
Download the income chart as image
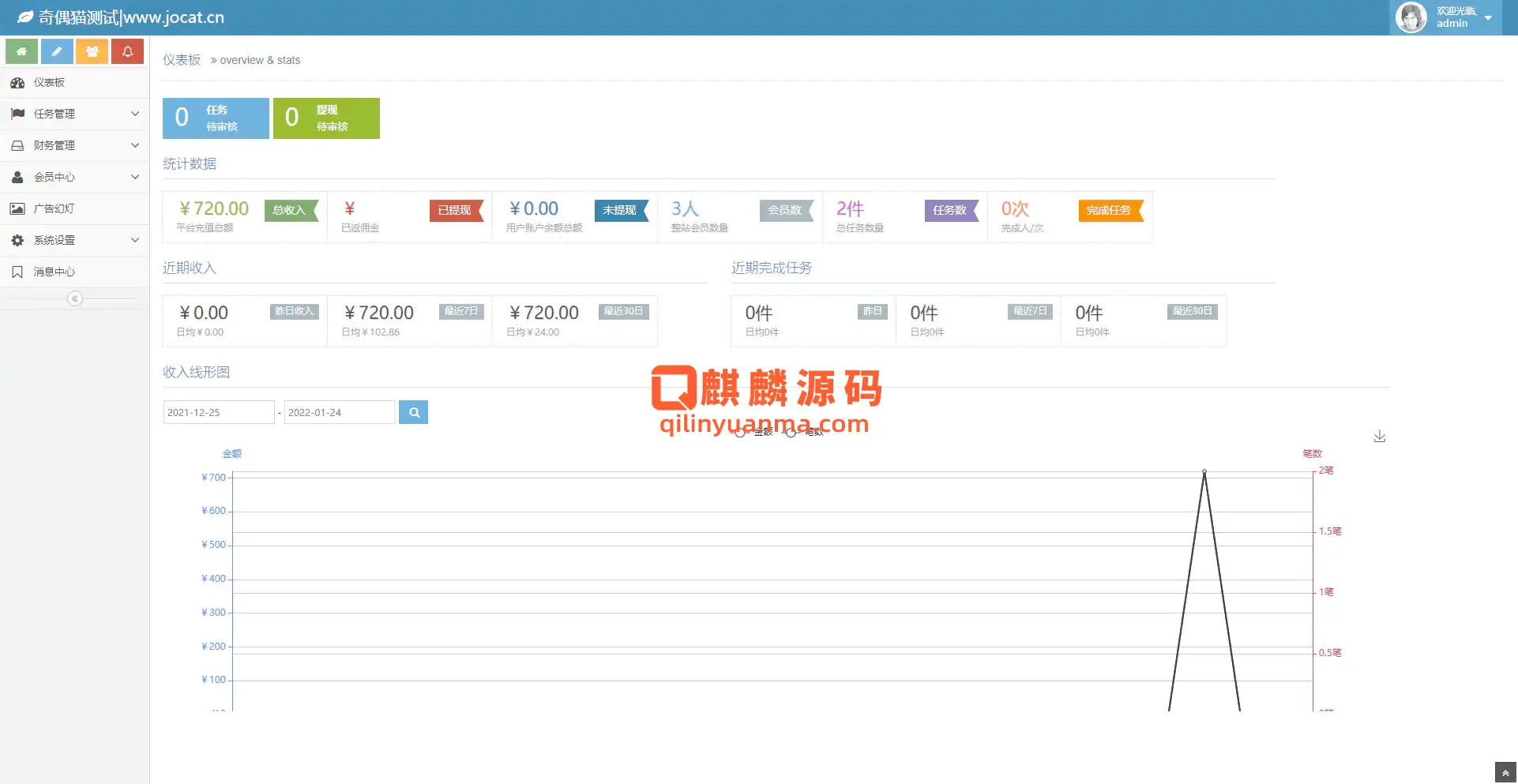(x=1379, y=437)
